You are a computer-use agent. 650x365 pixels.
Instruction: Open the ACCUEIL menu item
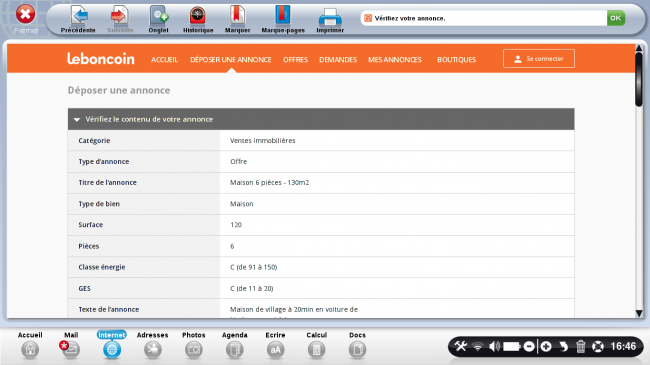coord(164,60)
